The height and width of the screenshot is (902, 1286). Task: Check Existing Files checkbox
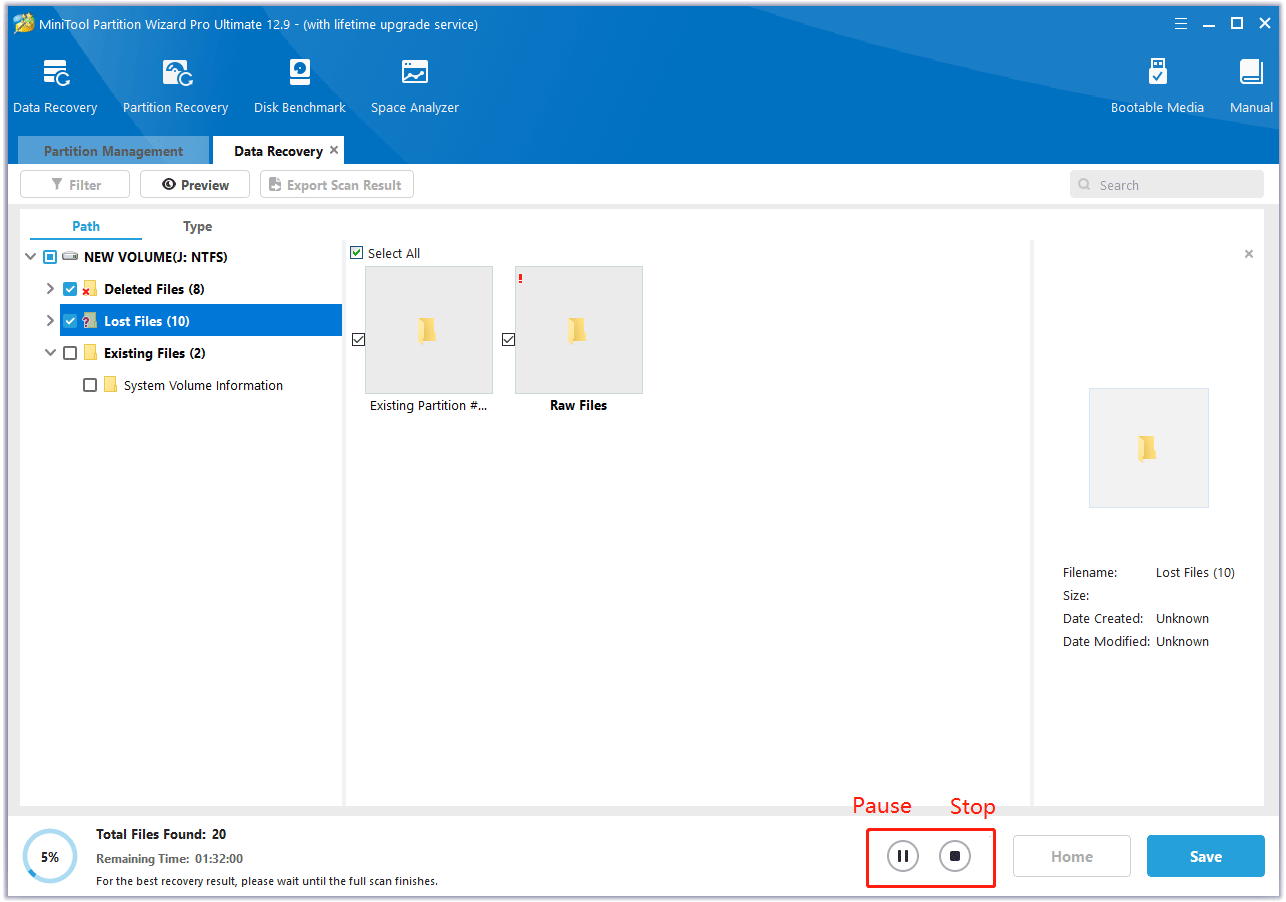[x=70, y=353]
